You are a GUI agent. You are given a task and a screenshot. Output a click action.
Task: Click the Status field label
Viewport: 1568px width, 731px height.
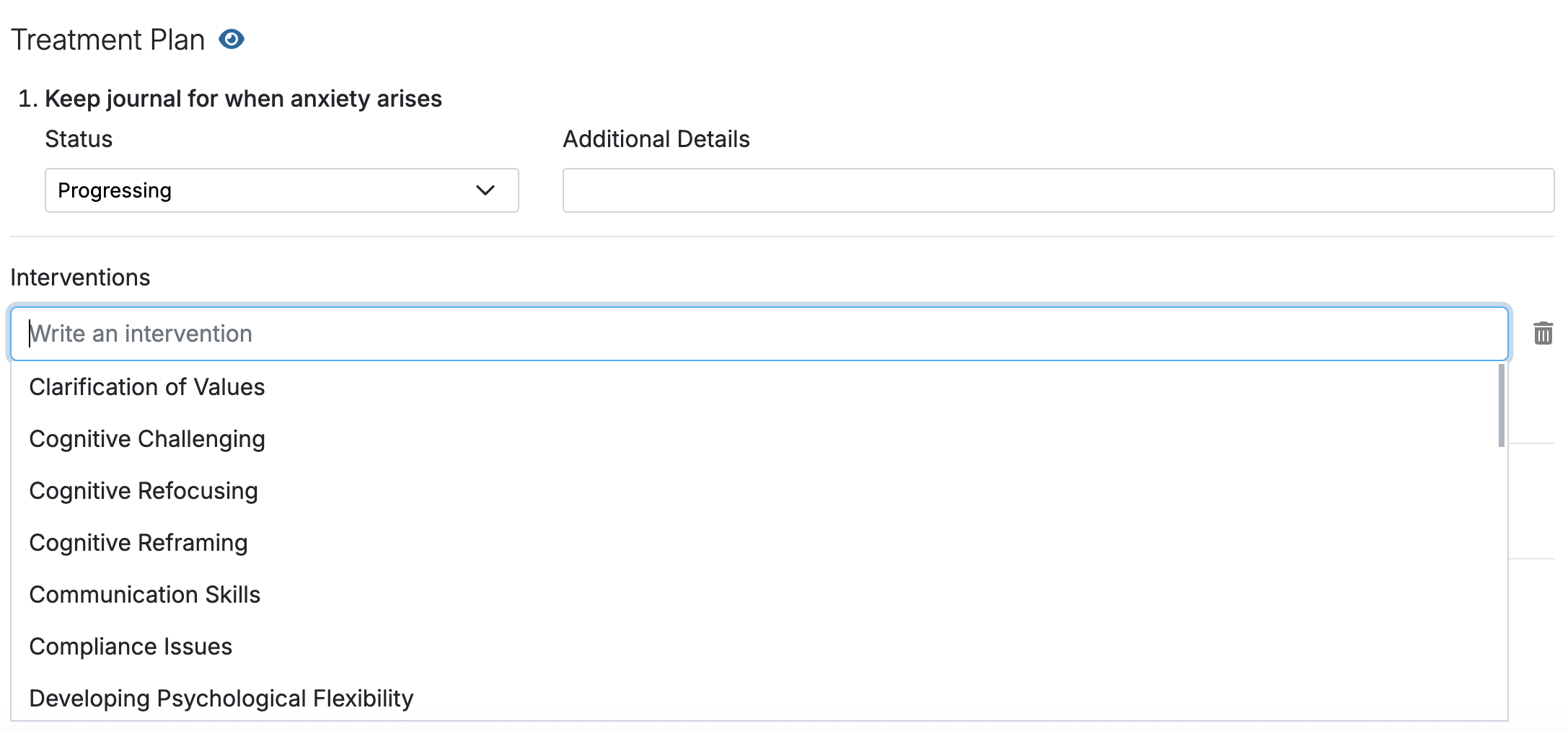(x=79, y=139)
